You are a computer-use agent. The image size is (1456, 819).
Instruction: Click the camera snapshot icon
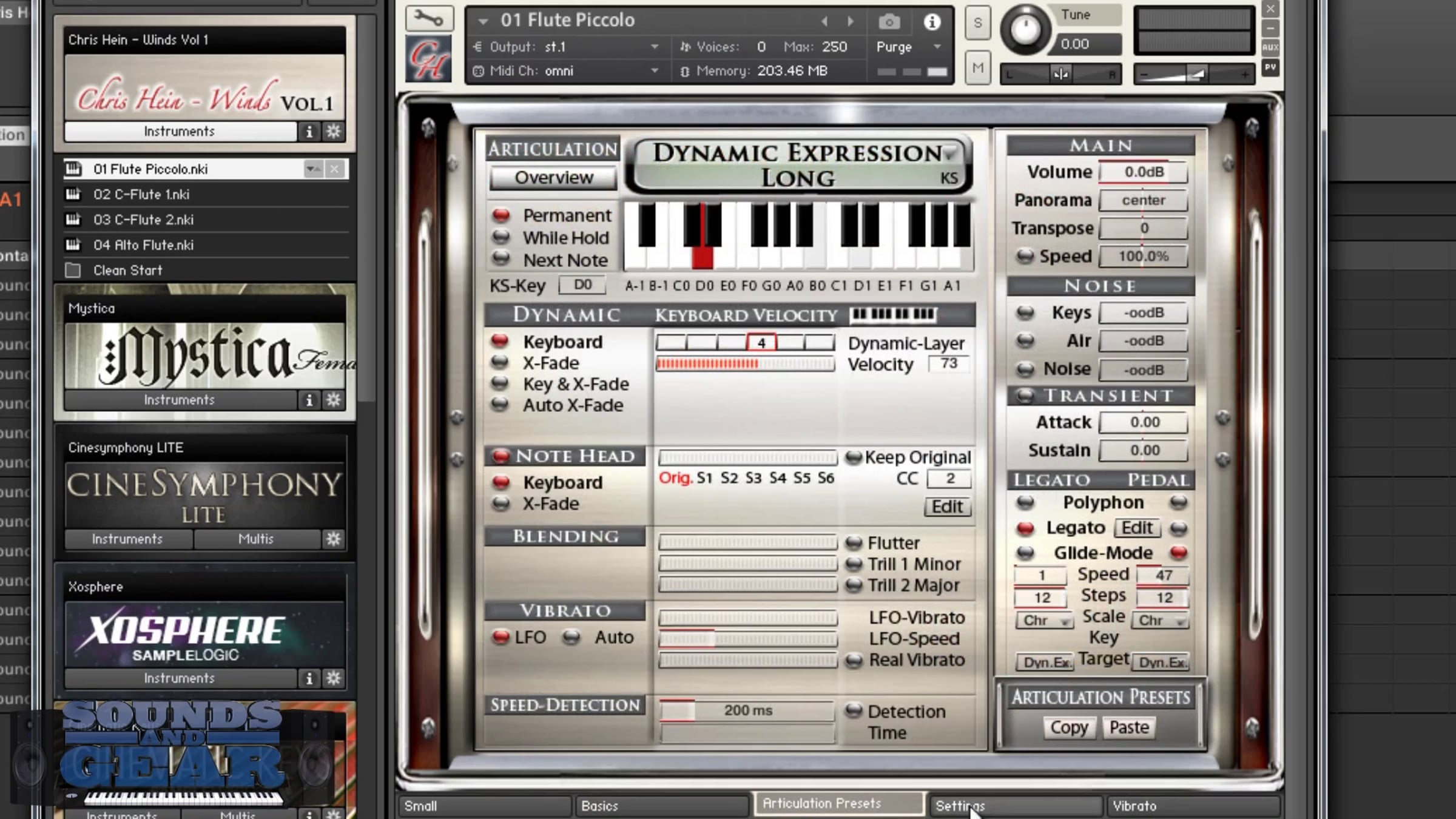point(889,22)
